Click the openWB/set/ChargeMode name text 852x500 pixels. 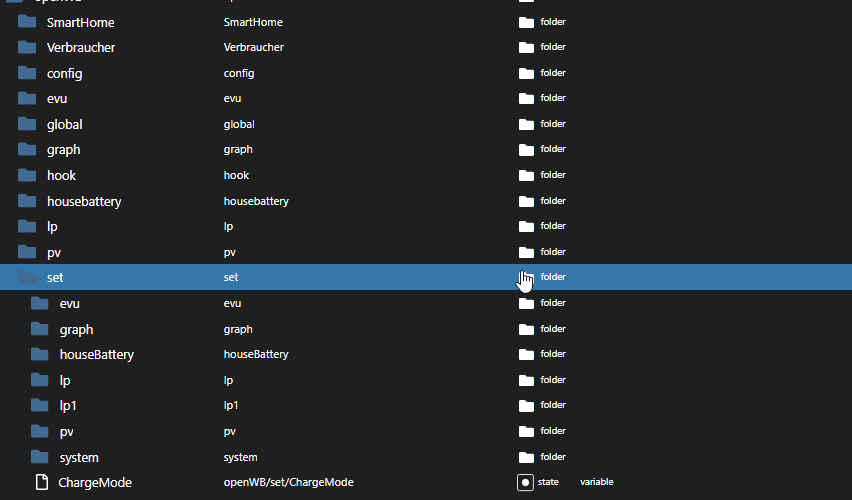[288, 482]
